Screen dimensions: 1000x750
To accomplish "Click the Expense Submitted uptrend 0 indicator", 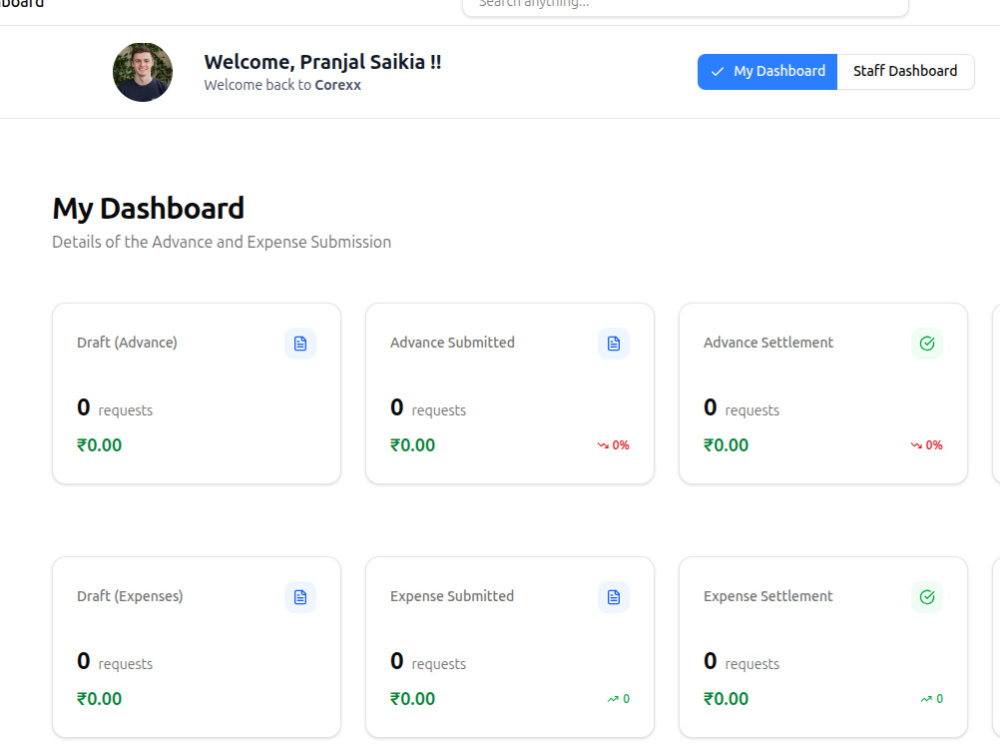I will tap(618, 699).
